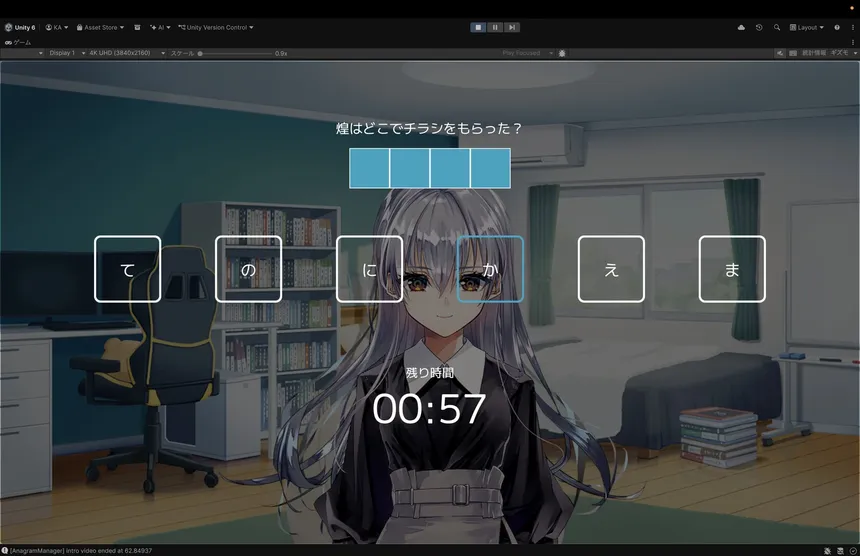Click the 00:57 countdown timer

pos(429,409)
